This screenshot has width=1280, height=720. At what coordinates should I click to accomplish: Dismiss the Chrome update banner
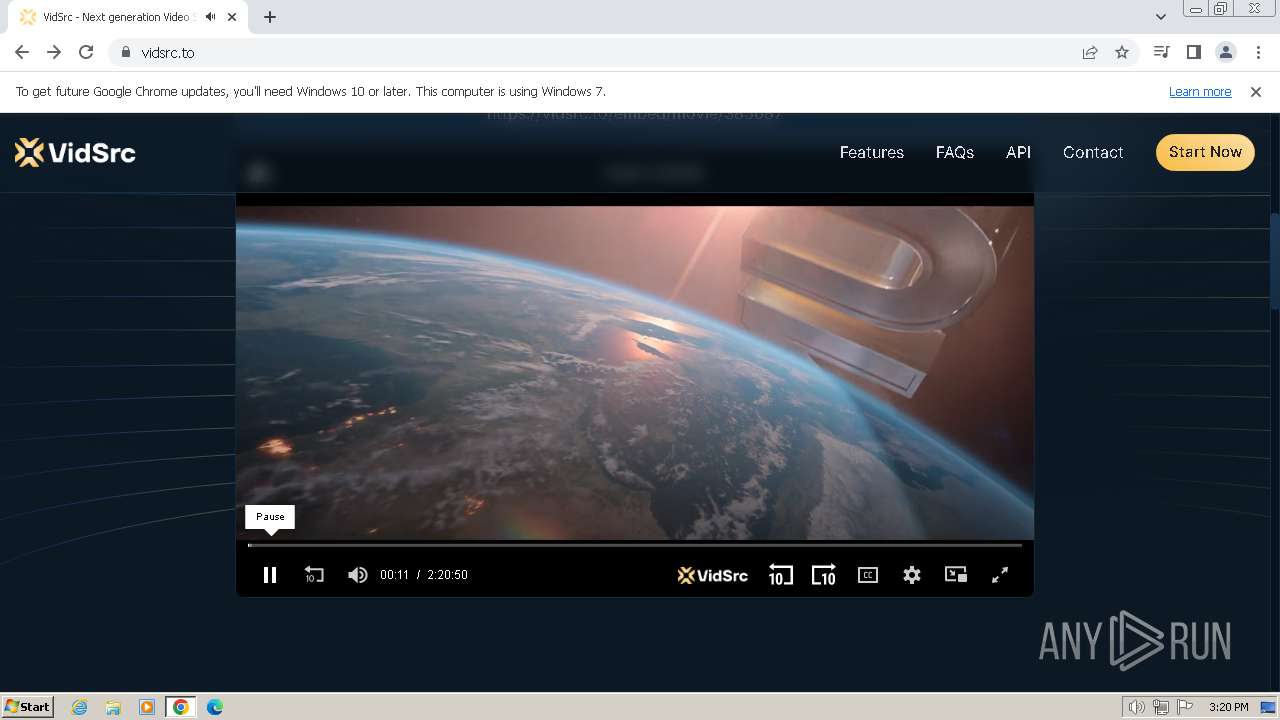pos(1256,91)
